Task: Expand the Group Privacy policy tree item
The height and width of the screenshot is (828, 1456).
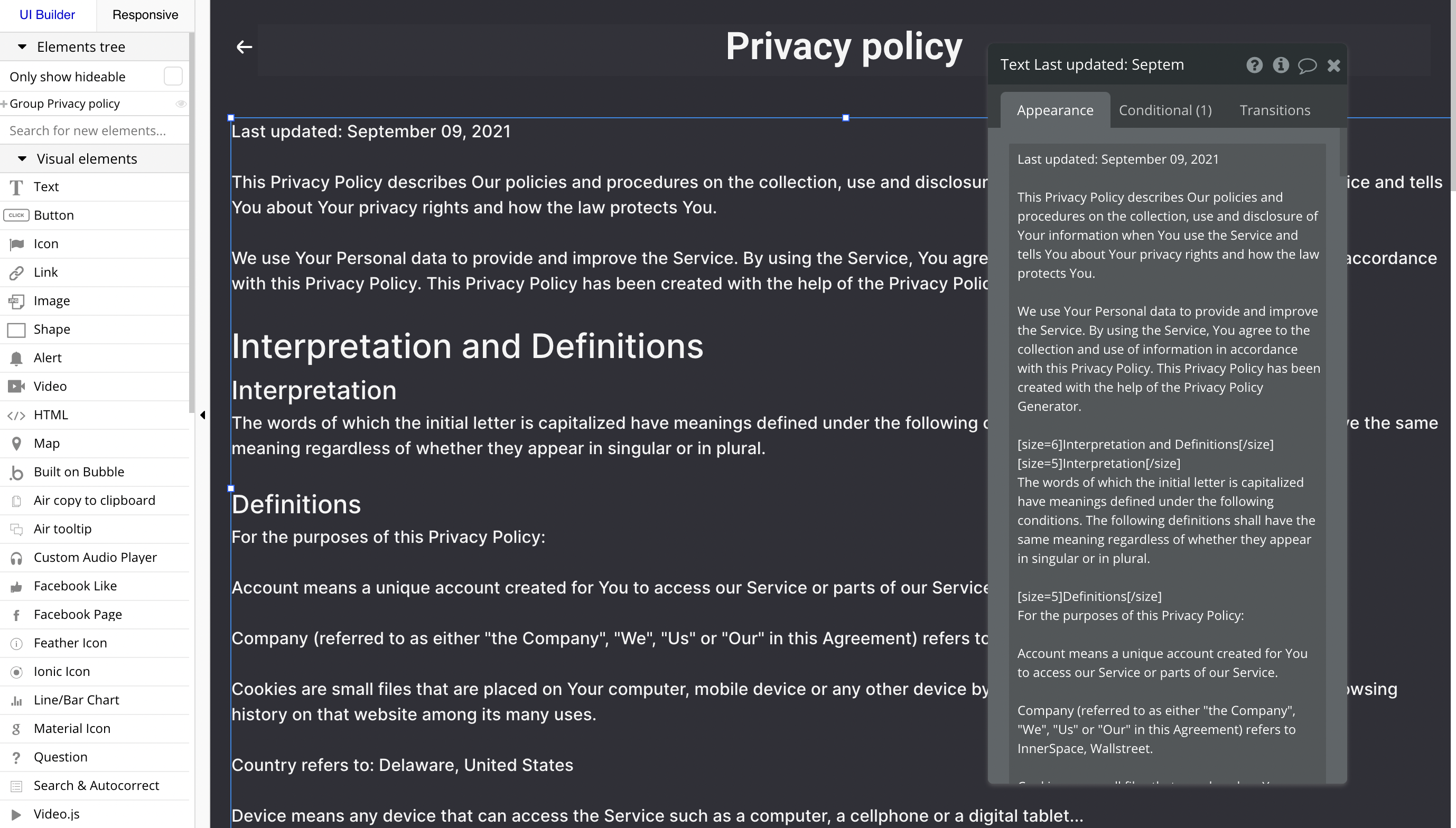Action: pyautogui.click(x=4, y=103)
